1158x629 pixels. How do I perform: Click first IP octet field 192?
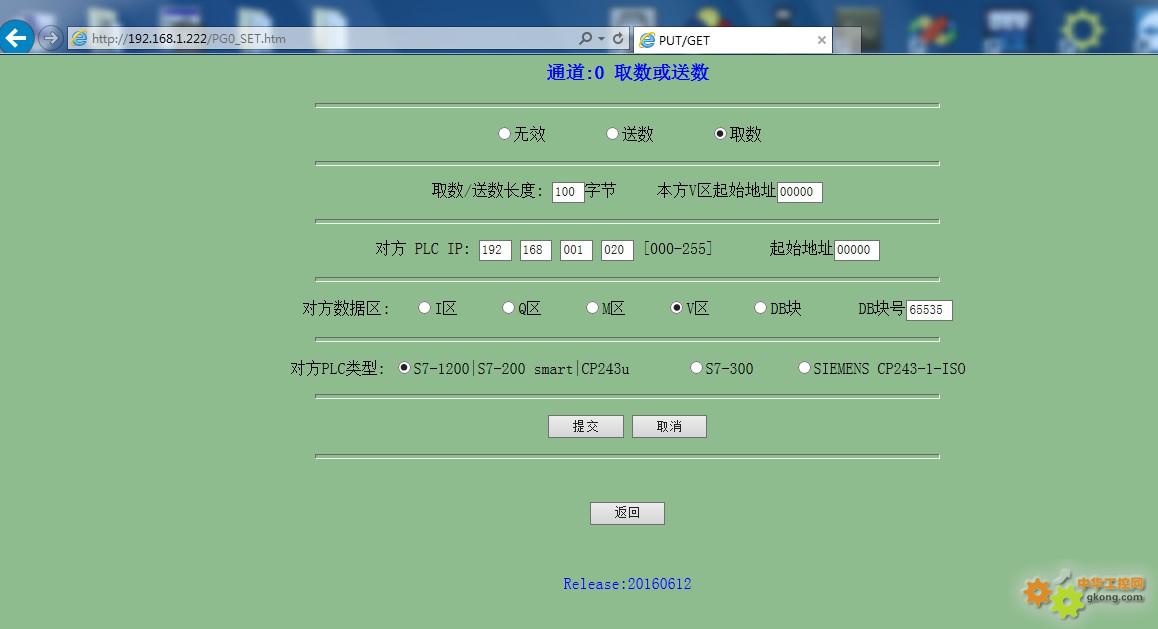click(495, 250)
